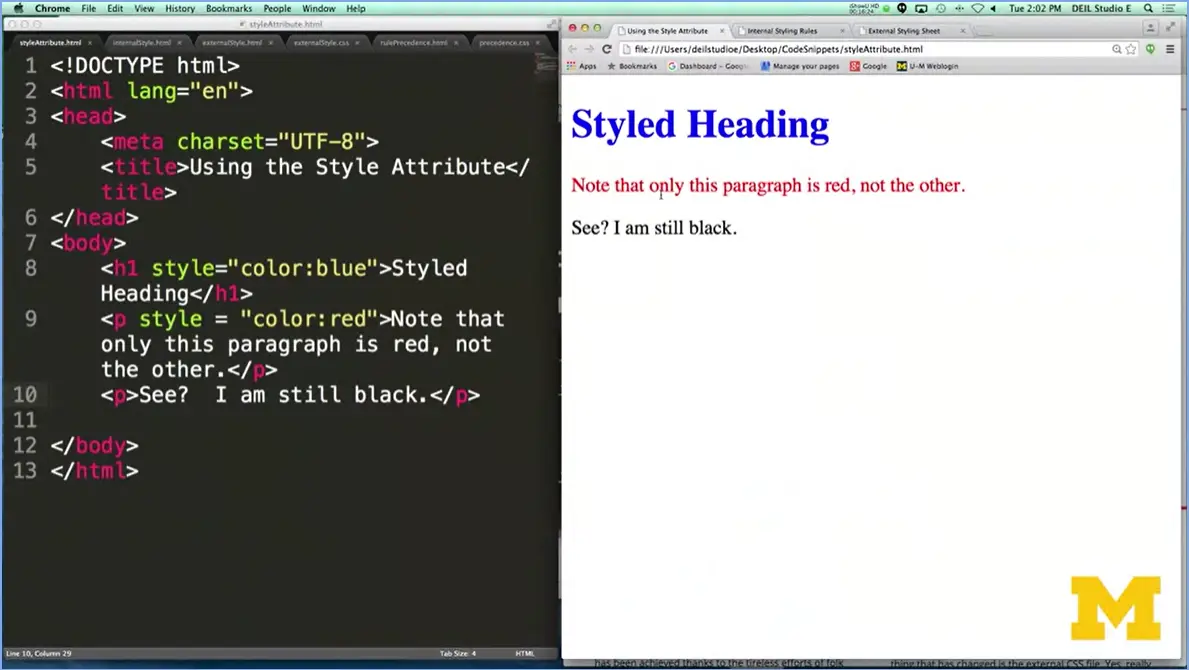Close the internalStyle.html editor tab
The image size is (1189, 670).
pyautogui.click(x=178, y=44)
